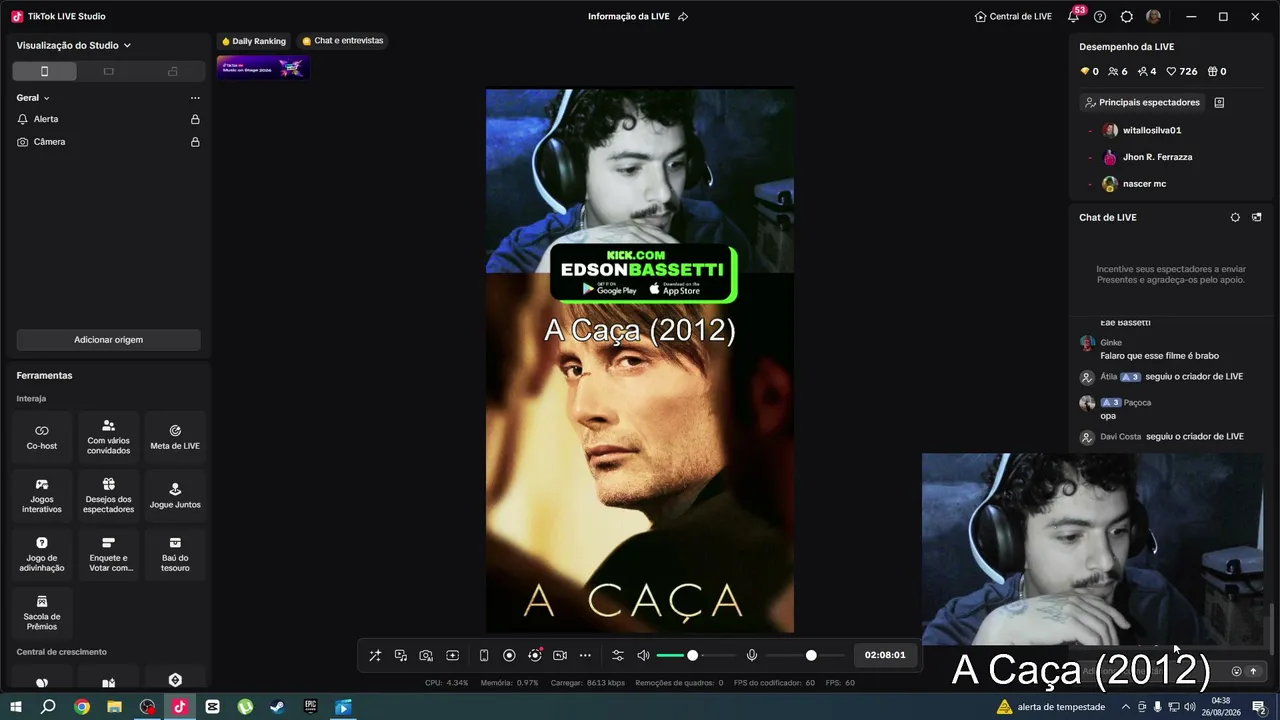The height and width of the screenshot is (720, 1280).
Task: Open Jogo de adivinhação tool
Action: coord(42,554)
